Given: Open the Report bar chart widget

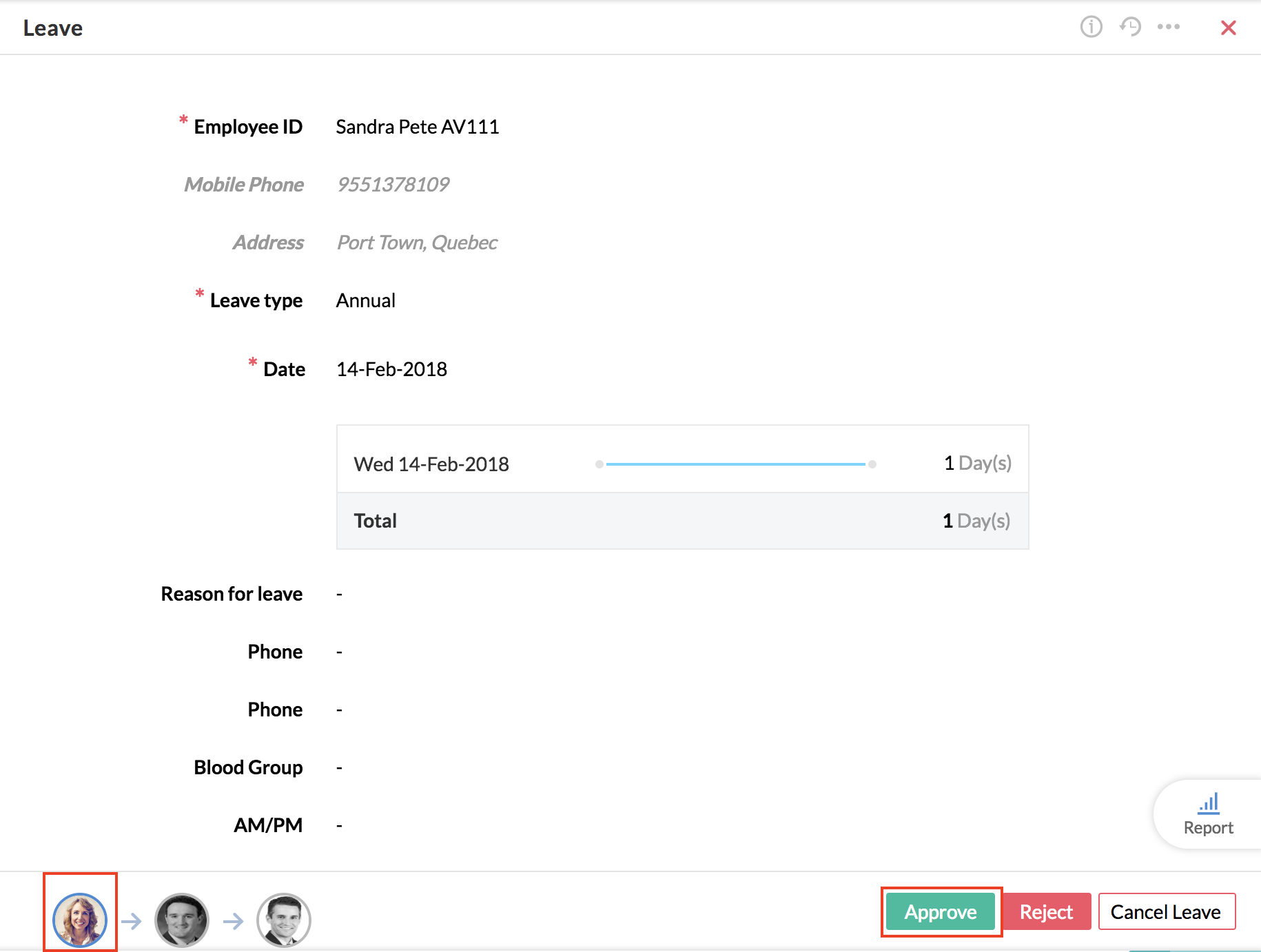Looking at the screenshot, I should (x=1208, y=814).
